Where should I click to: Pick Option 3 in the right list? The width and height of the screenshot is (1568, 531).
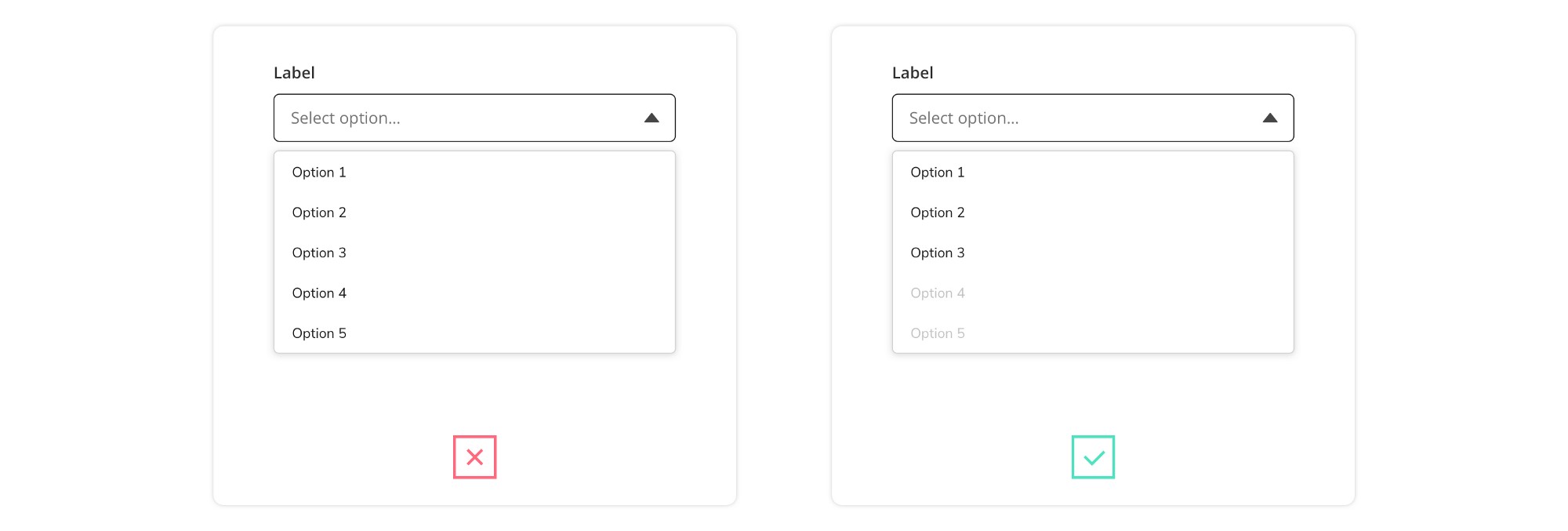point(938,253)
